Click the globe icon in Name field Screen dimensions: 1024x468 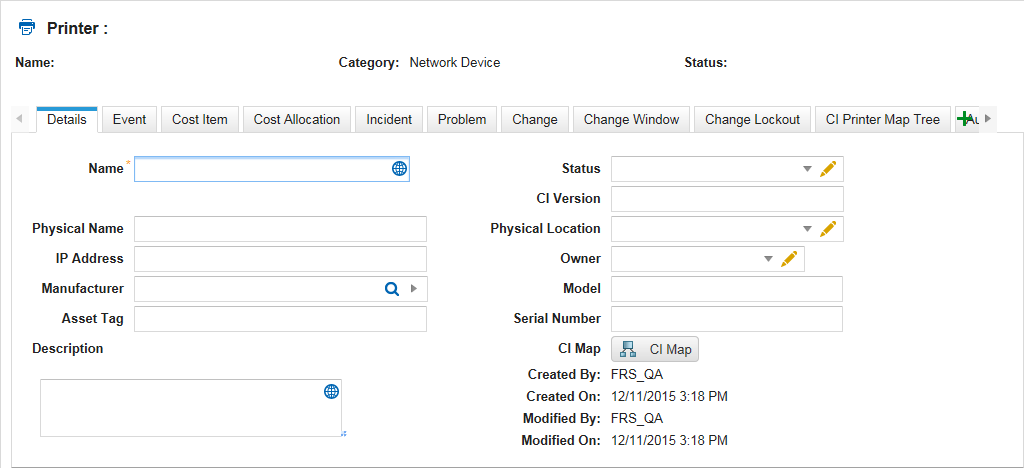(399, 169)
